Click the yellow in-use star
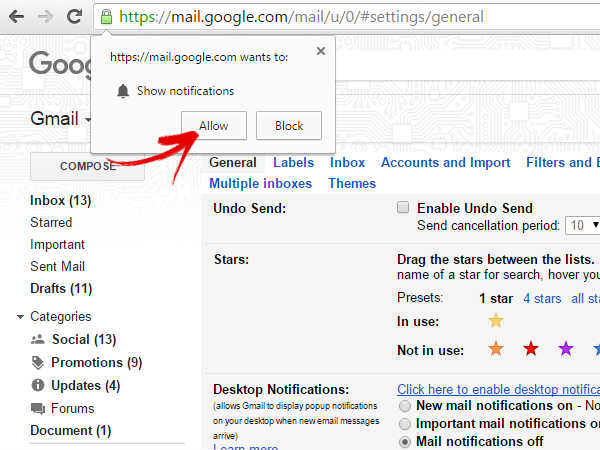Image resolution: width=600 pixels, height=450 pixels. (x=495, y=321)
